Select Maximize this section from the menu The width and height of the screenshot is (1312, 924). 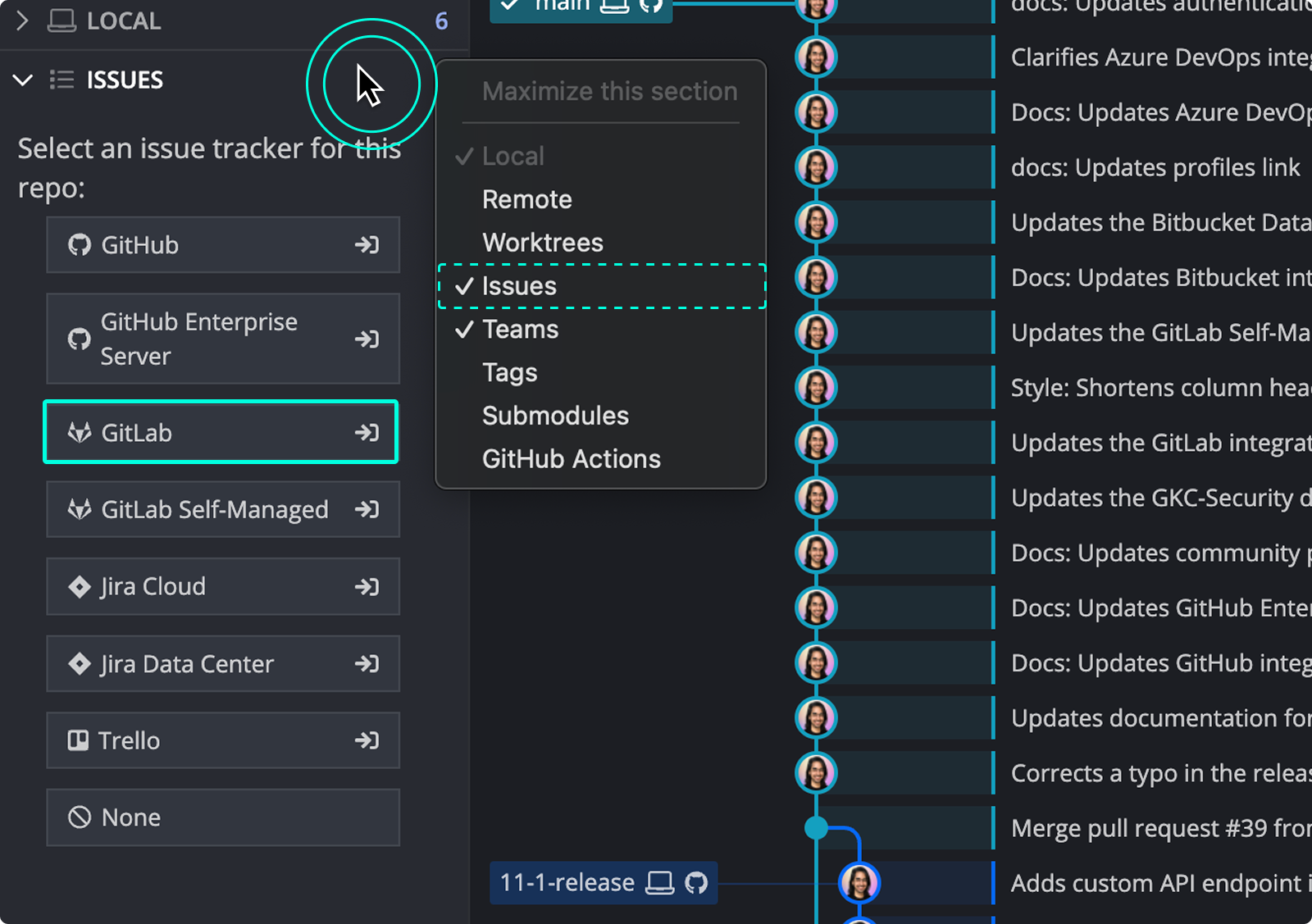(x=608, y=91)
